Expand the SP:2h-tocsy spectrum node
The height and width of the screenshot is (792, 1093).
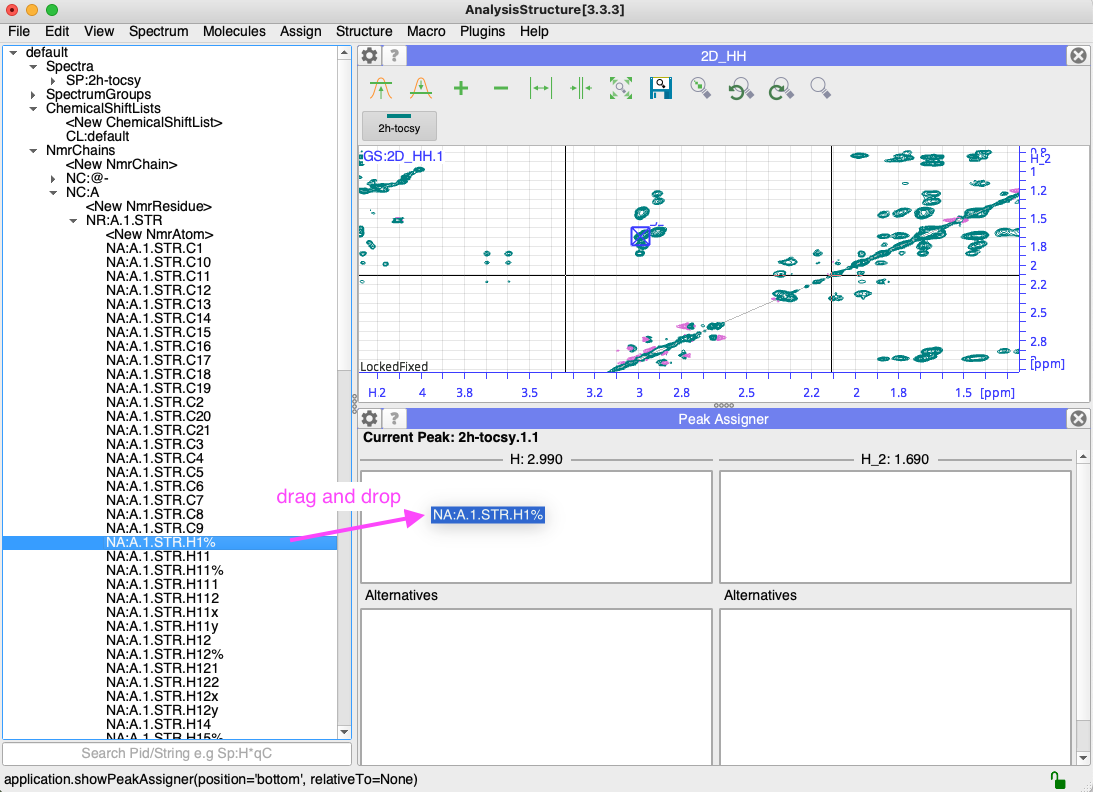click(x=53, y=81)
